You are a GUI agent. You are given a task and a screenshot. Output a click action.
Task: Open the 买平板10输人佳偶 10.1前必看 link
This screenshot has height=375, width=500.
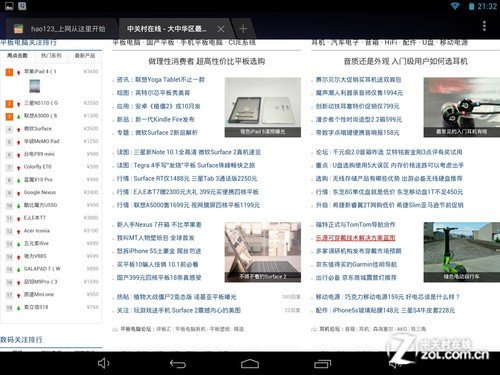pyautogui.click(x=157, y=264)
